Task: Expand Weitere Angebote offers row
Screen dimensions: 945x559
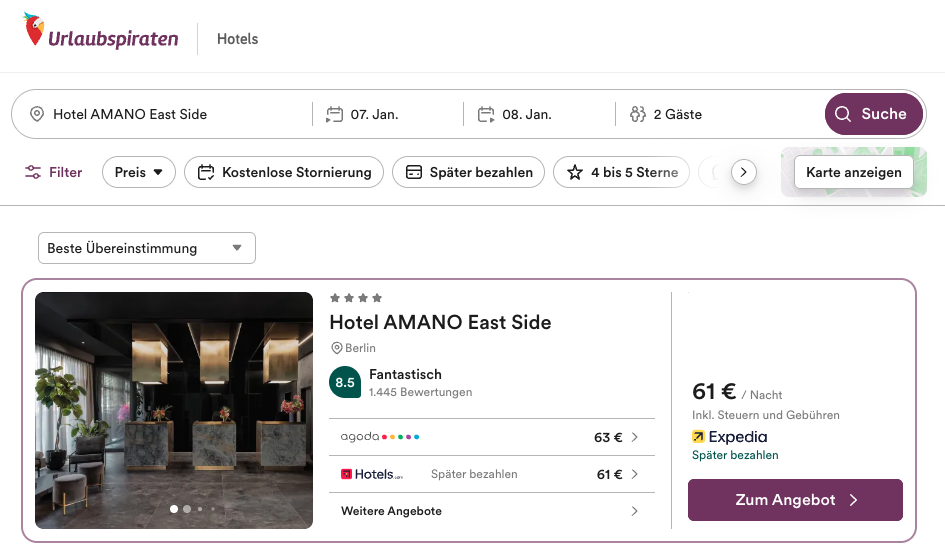Action: [491, 511]
